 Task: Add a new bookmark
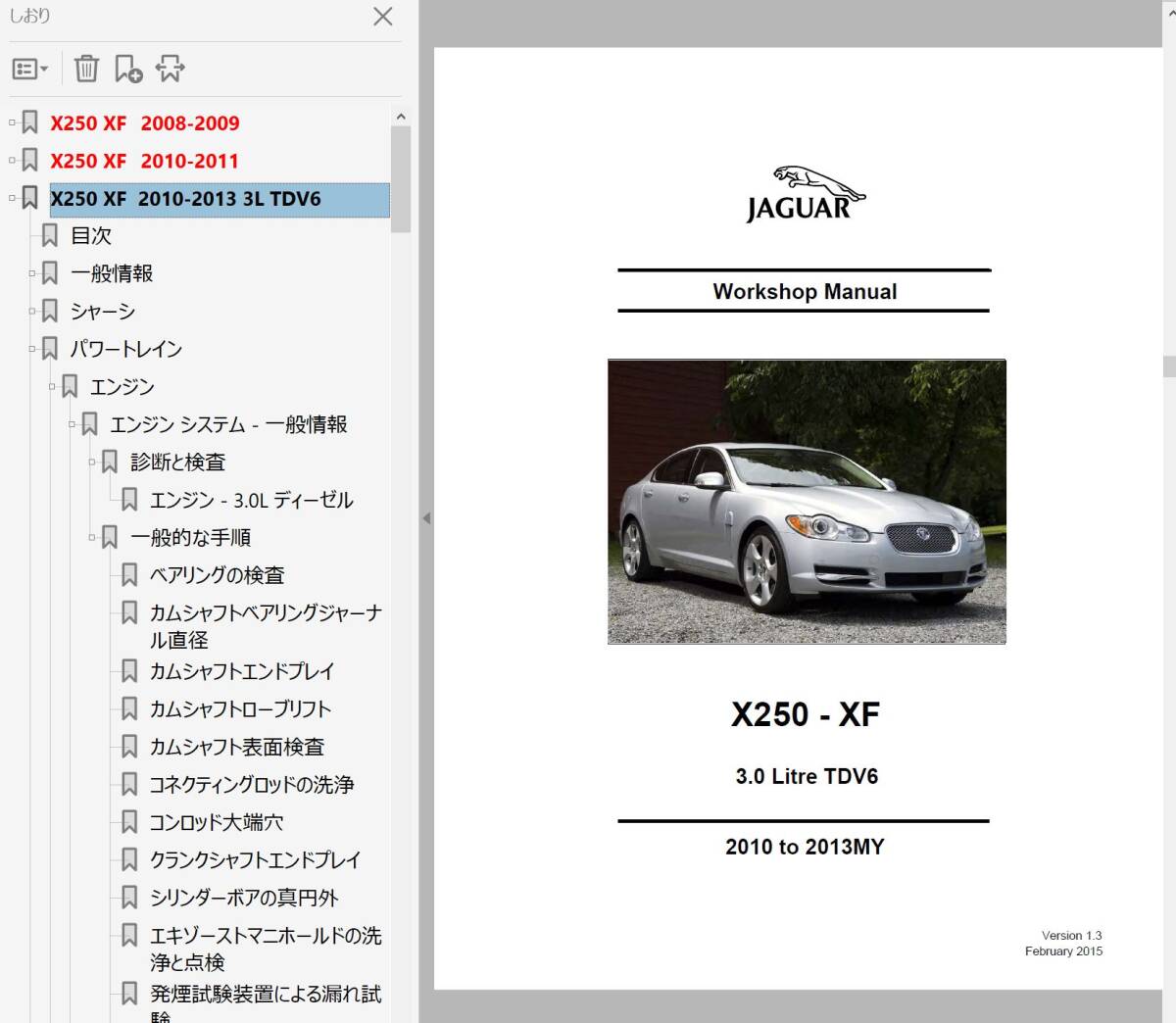pyautogui.click(x=128, y=69)
